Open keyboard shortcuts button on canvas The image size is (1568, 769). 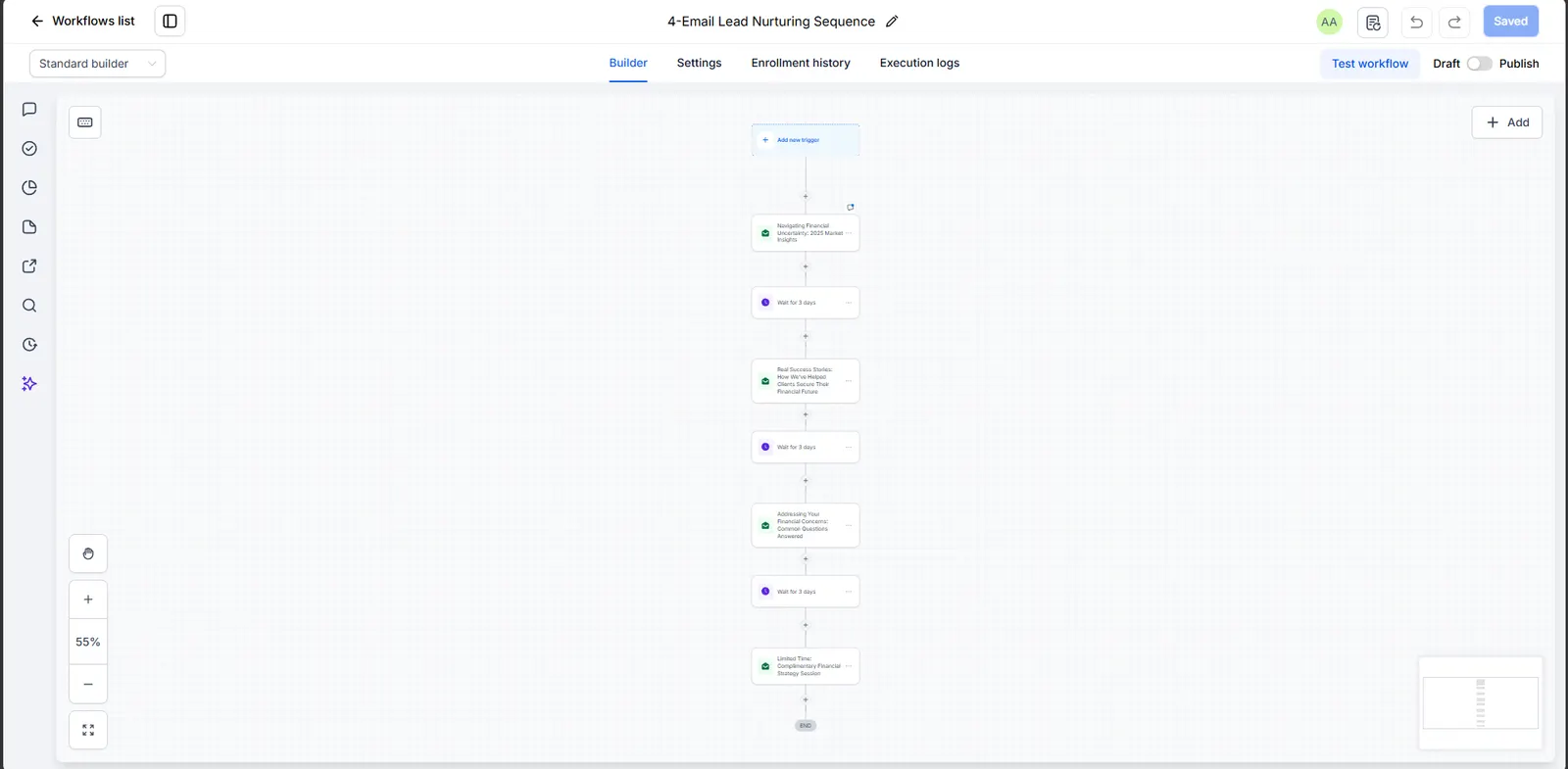[x=85, y=122]
